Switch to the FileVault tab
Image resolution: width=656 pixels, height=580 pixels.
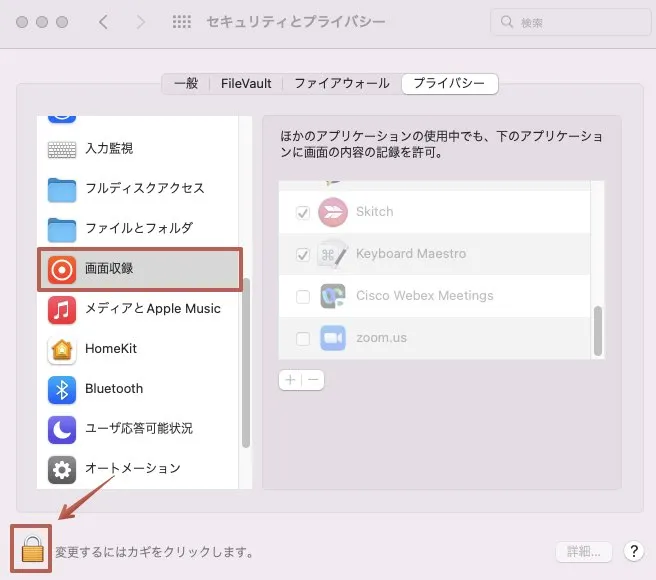[246, 84]
